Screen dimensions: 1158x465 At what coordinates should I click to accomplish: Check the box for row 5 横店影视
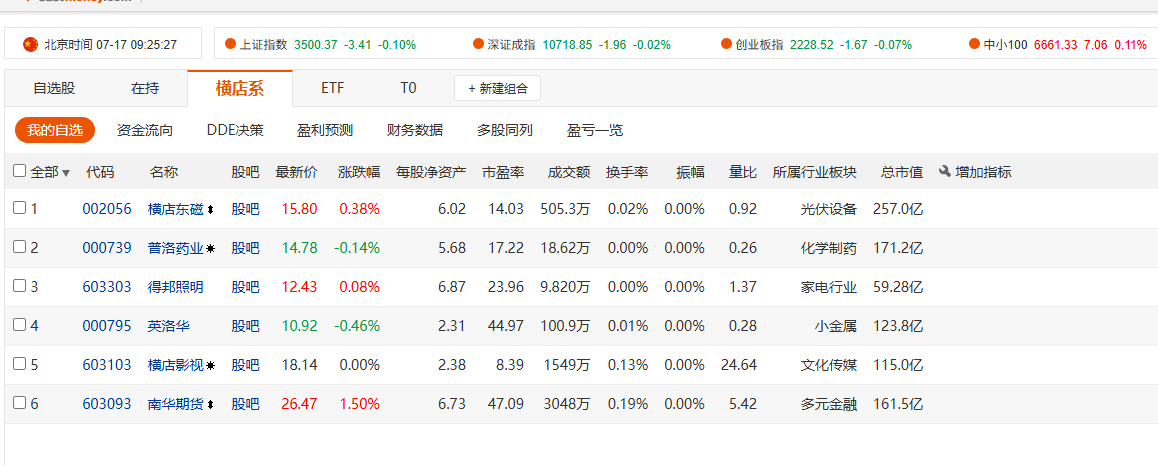tap(20, 364)
